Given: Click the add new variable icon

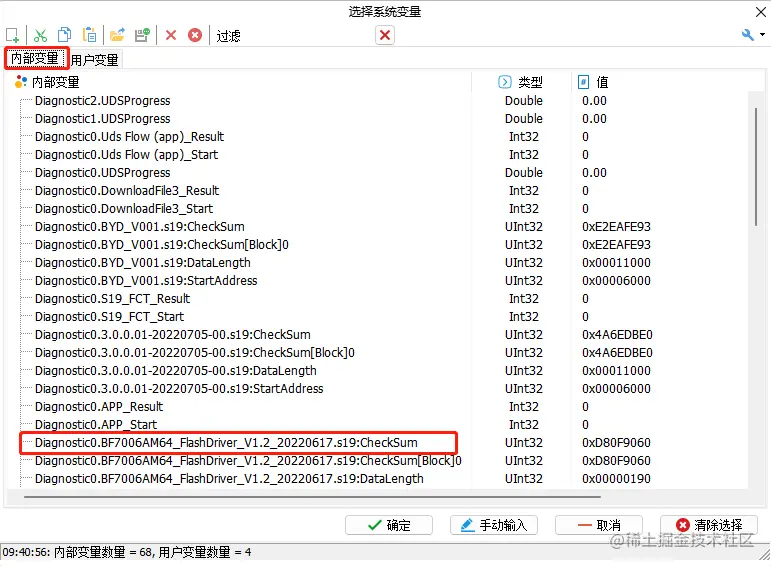Looking at the screenshot, I should coord(12,35).
